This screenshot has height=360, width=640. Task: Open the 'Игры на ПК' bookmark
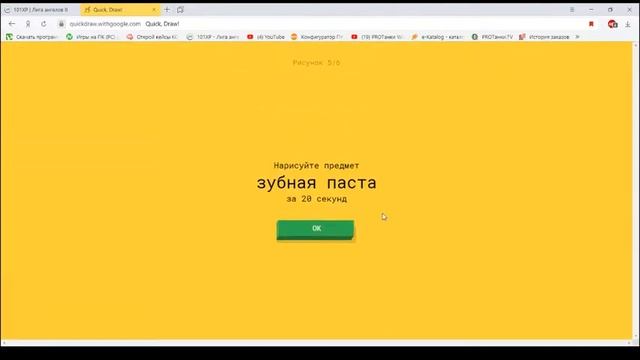(x=91, y=37)
